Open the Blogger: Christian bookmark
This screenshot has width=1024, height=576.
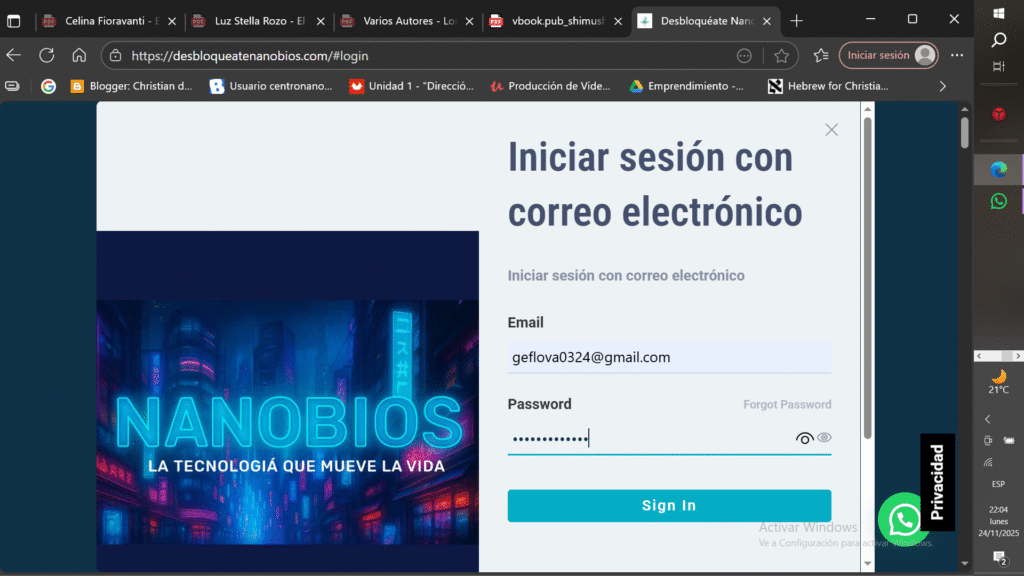pos(131,86)
